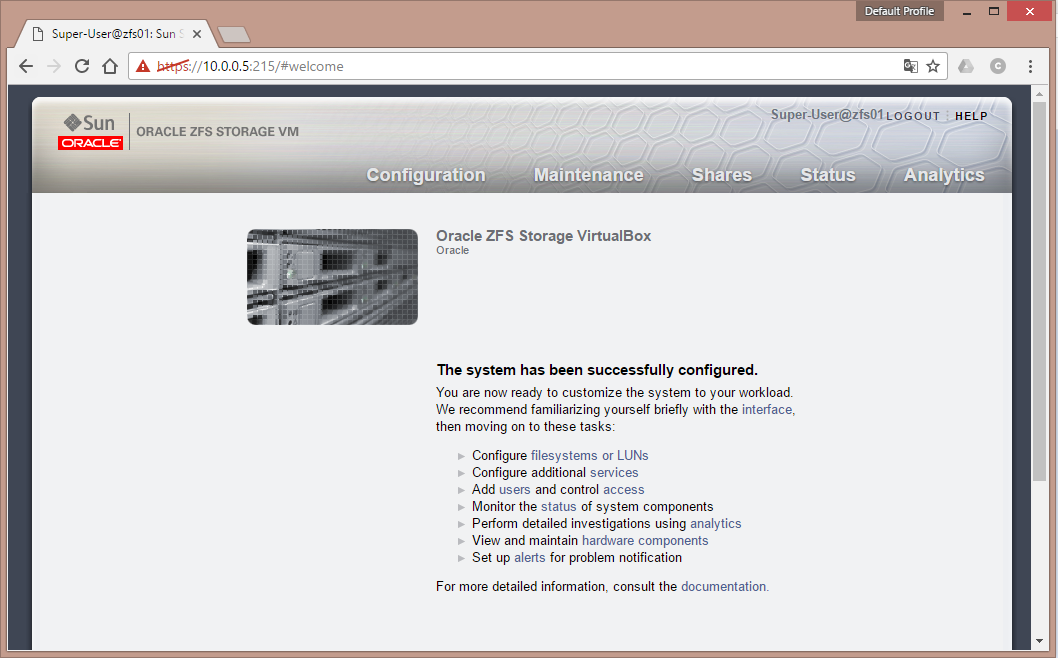Reload the page with refresh icon
This screenshot has width=1058, height=658.
(82, 66)
